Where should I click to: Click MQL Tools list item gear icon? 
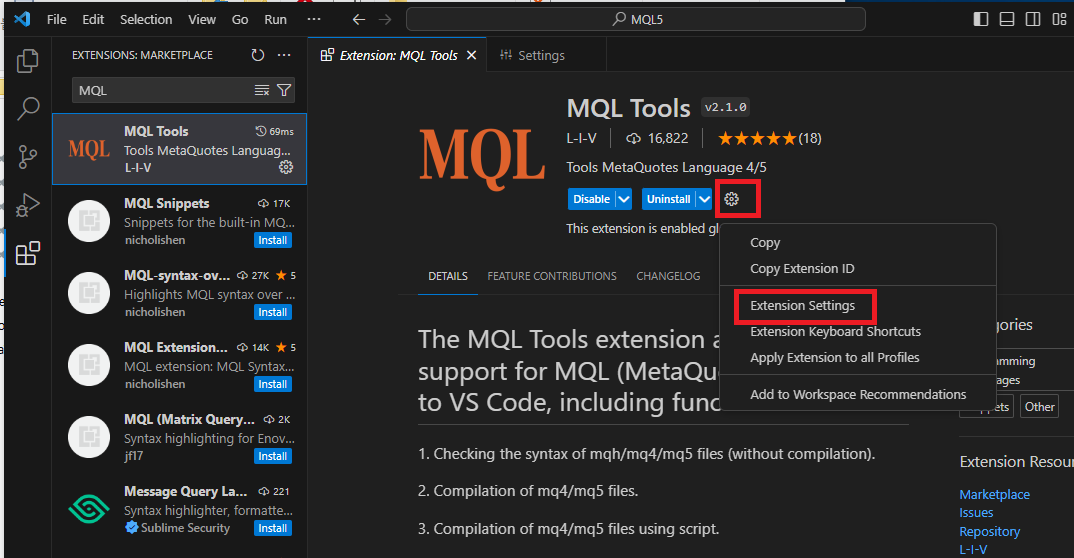tap(286, 167)
